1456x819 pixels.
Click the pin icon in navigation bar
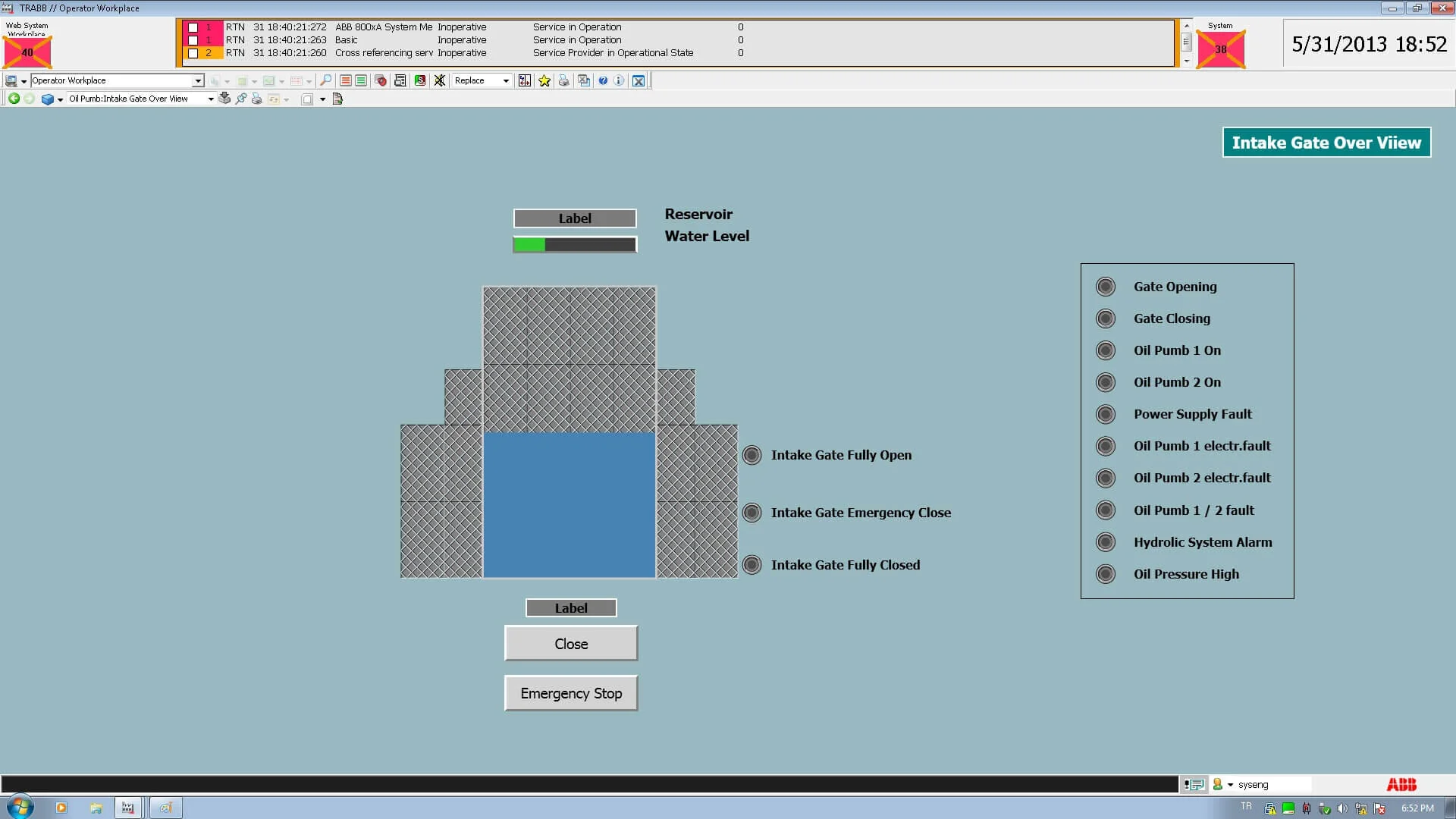click(x=241, y=99)
